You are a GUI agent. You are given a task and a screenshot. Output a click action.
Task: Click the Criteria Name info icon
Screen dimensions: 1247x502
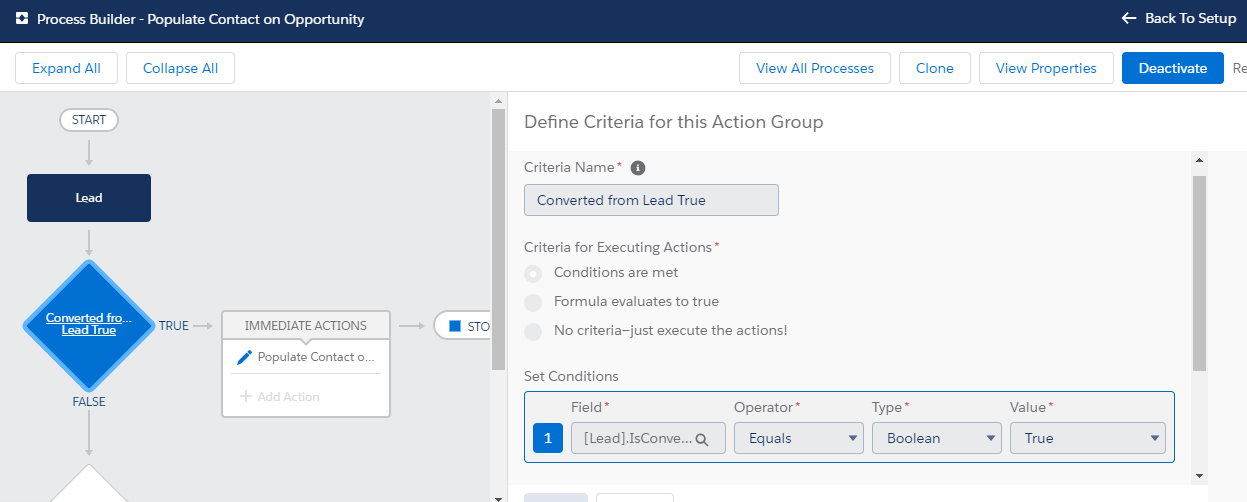point(638,168)
